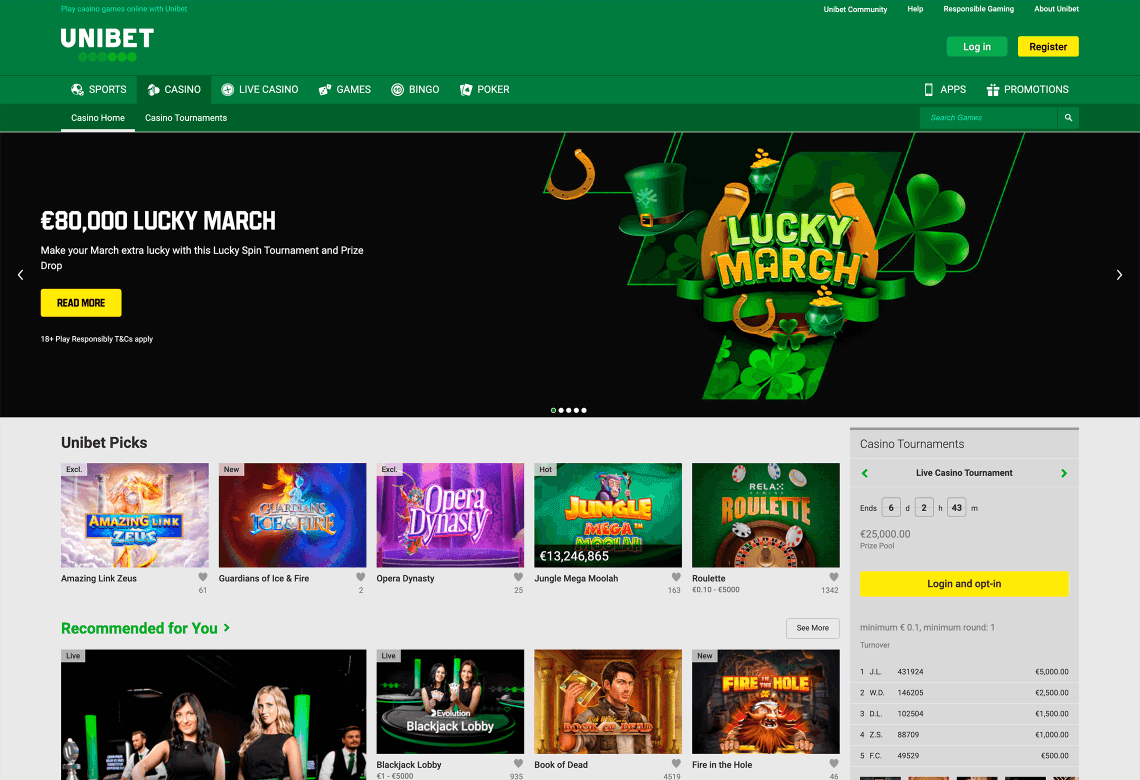Select leaderboard row D.L. 102504
This screenshot has height=780, width=1140.
[964, 714]
